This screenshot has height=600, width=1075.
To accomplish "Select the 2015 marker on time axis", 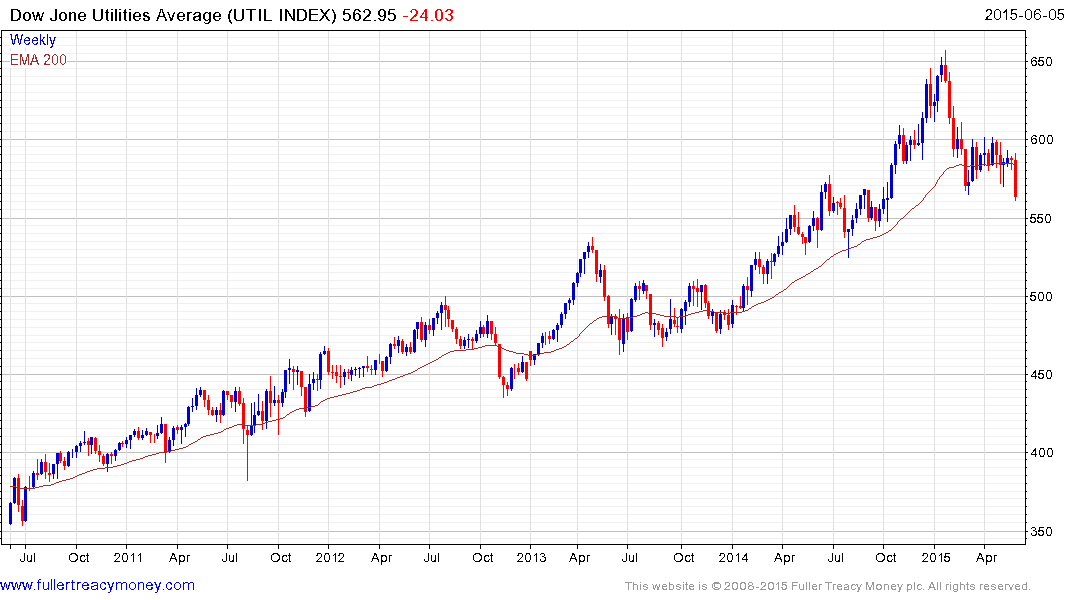I will 935,557.
